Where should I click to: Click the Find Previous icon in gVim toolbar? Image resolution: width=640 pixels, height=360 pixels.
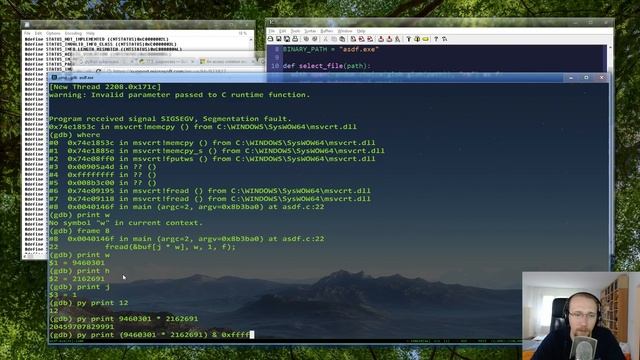(x=370, y=39)
